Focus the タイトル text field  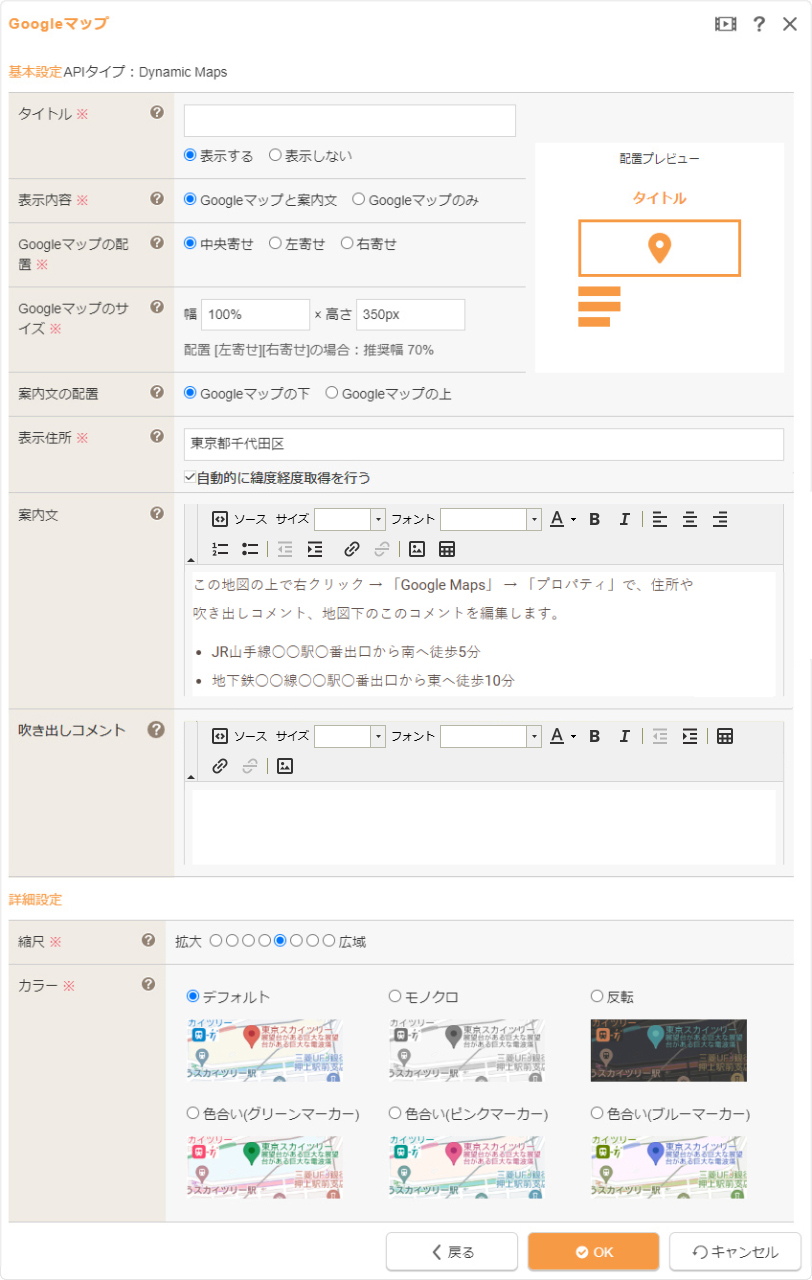click(350, 120)
